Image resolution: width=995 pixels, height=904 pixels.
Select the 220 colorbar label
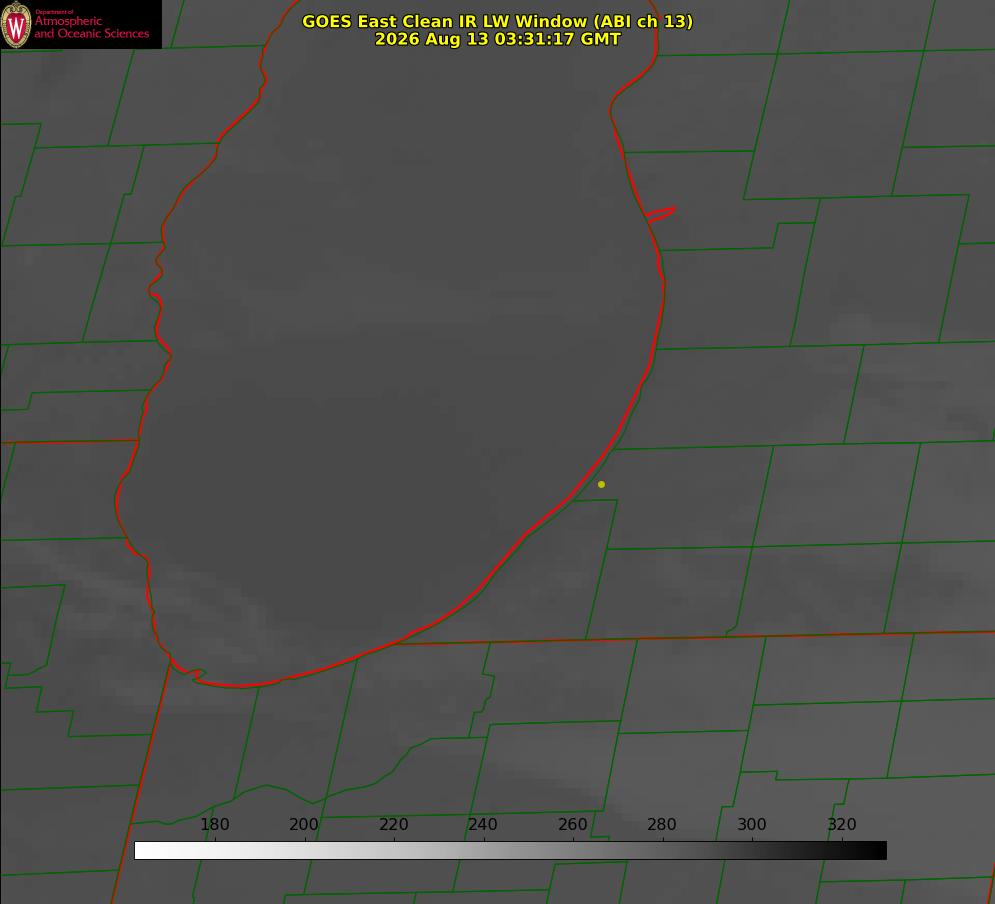point(393,824)
